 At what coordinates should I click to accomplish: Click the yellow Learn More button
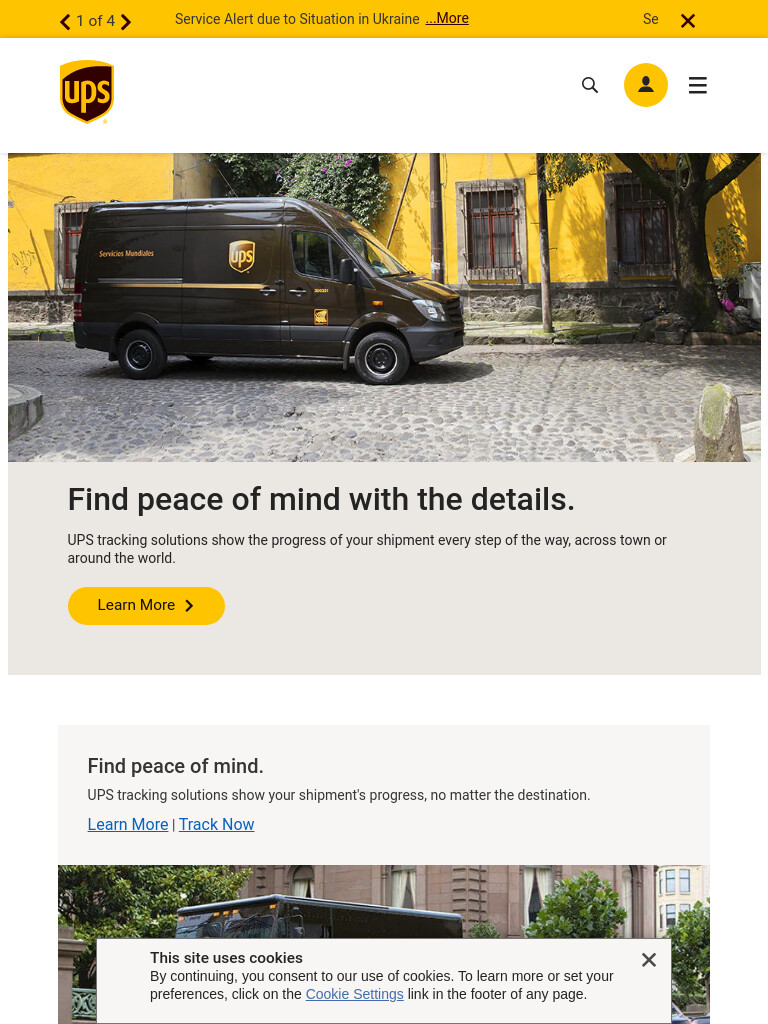(146, 605)
